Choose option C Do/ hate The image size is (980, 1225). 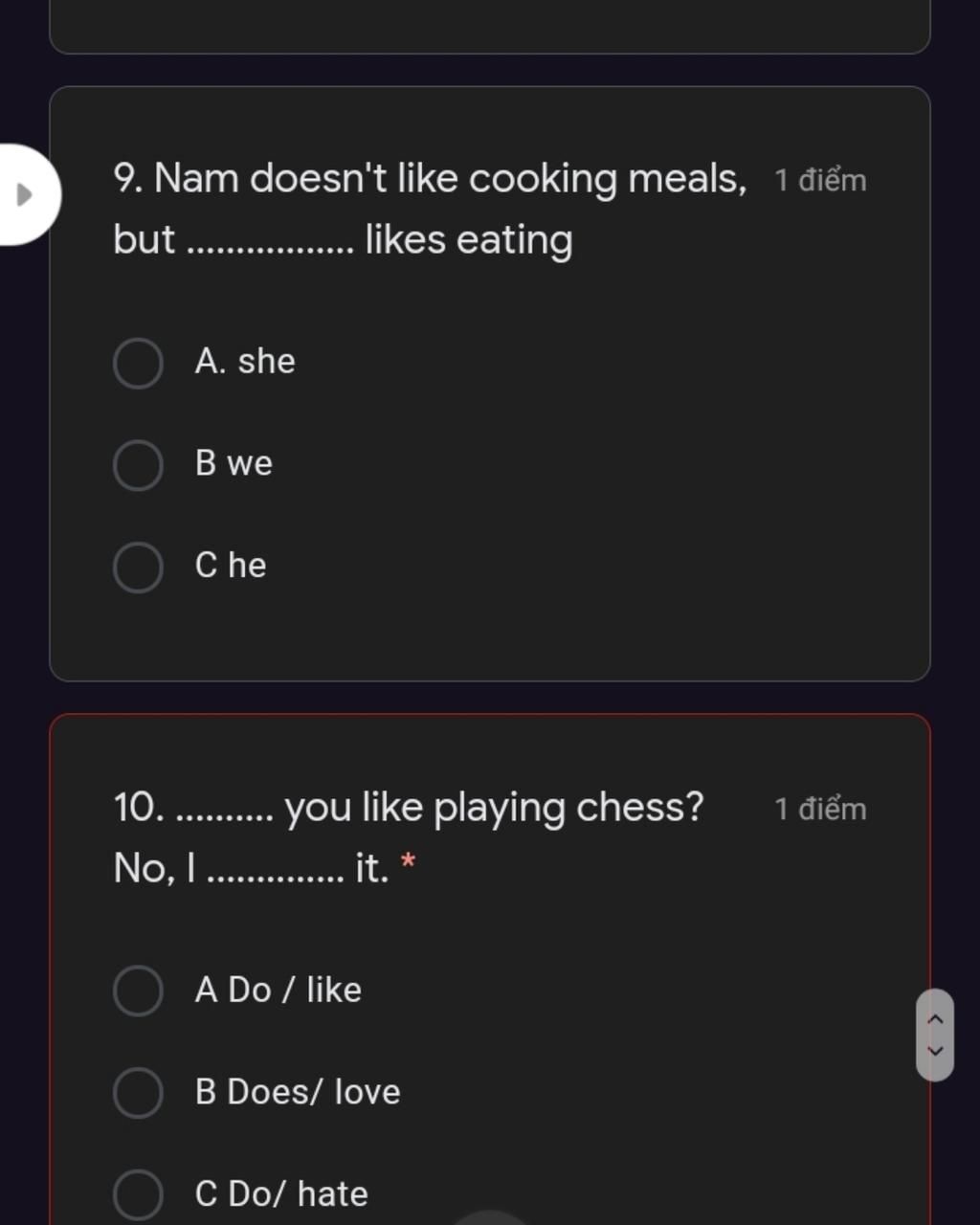point(138,1194)
